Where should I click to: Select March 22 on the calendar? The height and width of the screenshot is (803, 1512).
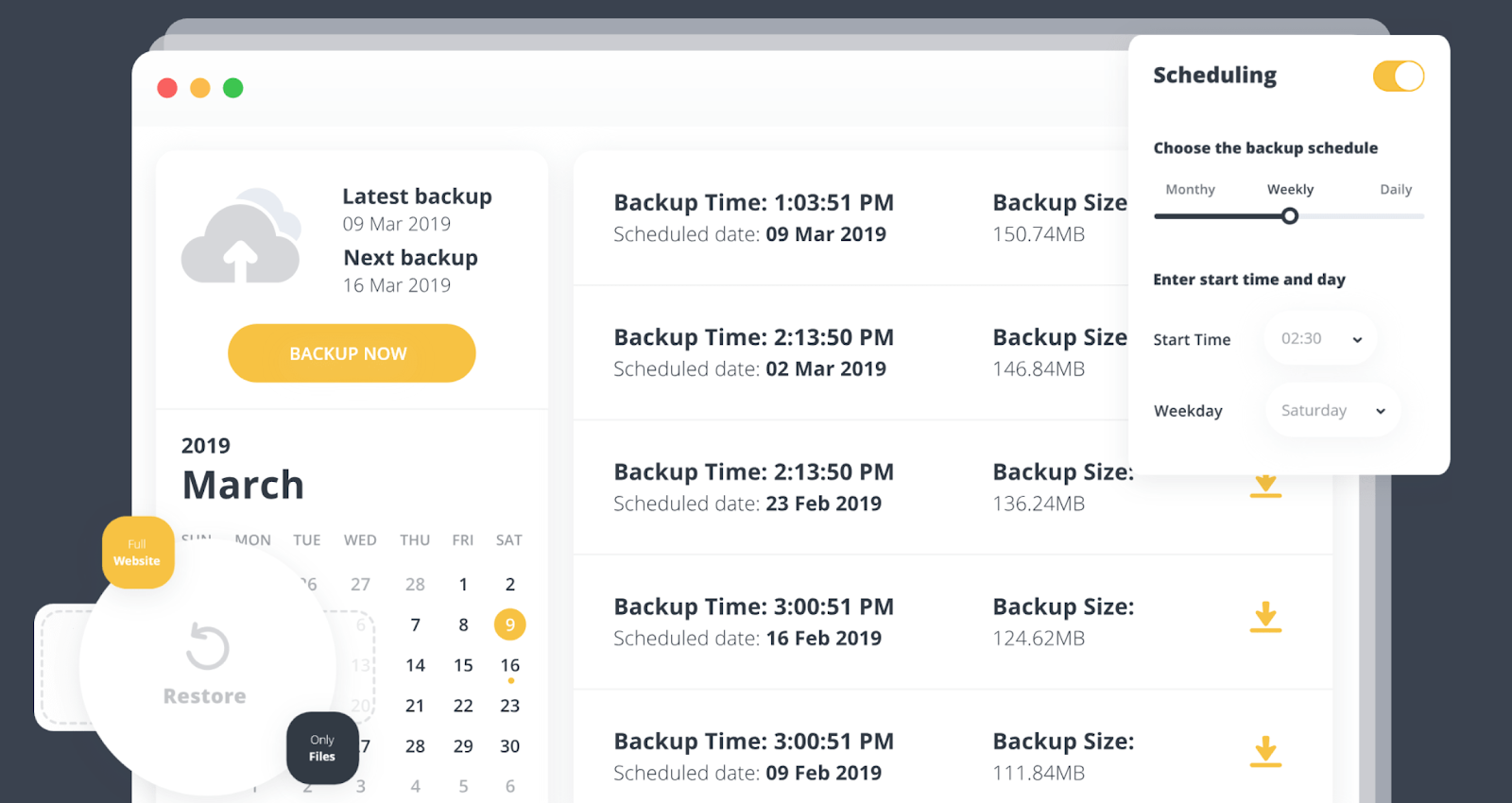tap(463, 706)
